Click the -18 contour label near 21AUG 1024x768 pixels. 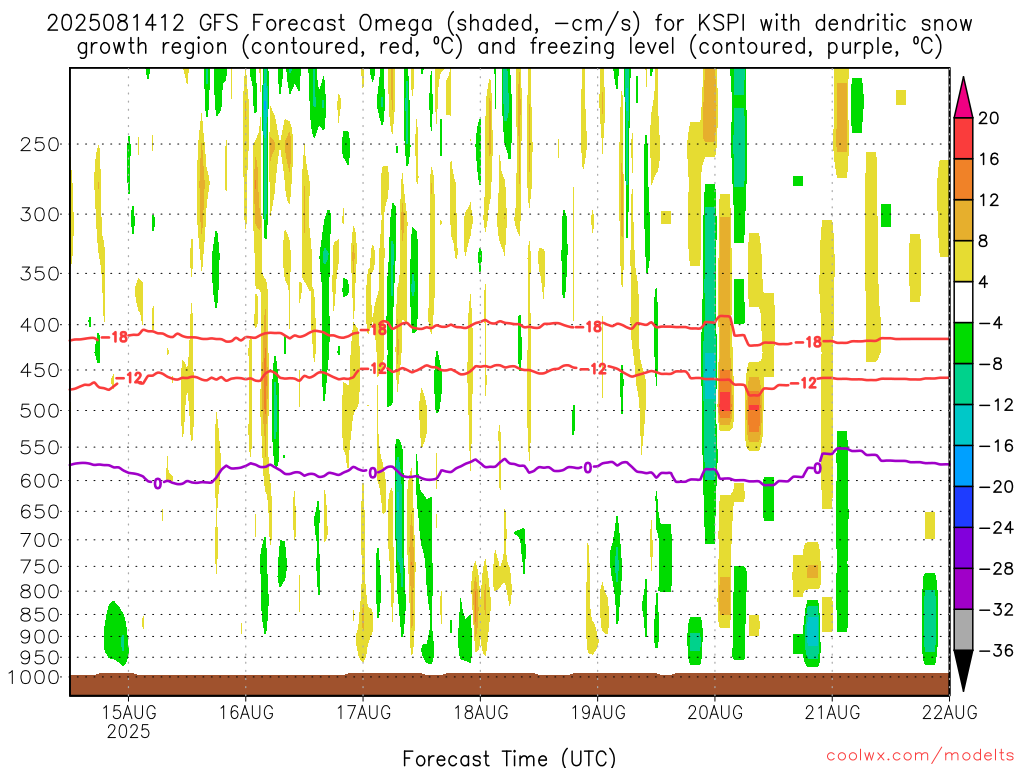(x=808, y=342)
